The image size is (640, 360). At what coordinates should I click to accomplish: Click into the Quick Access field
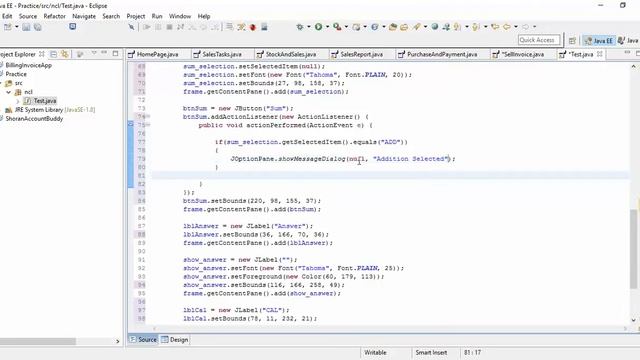pyautogui.click(x=539, y=40)
